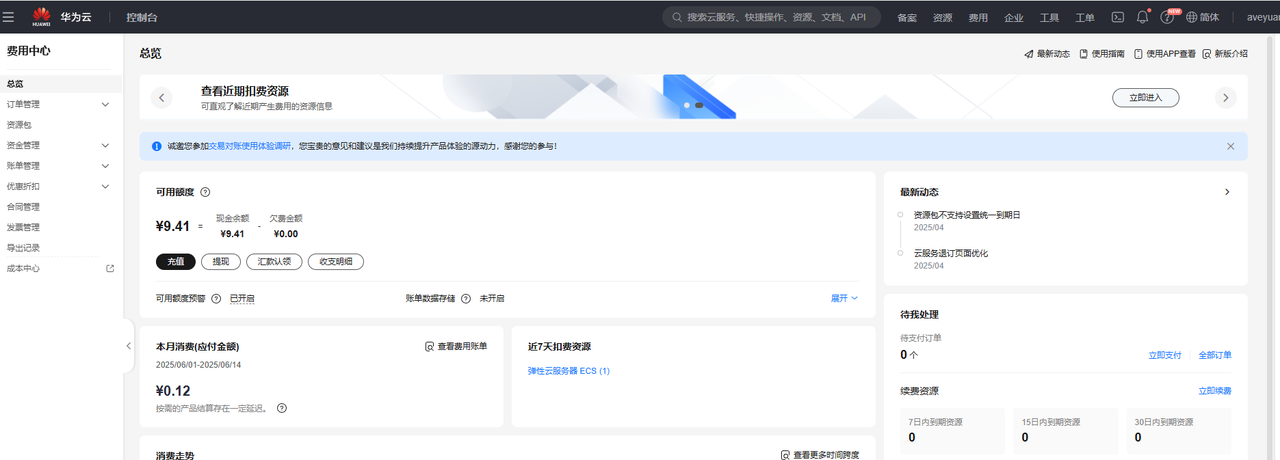Open the help question-mark icon with NEW badge
The height and width of the screenshot is (460, 1280).
1167,17
